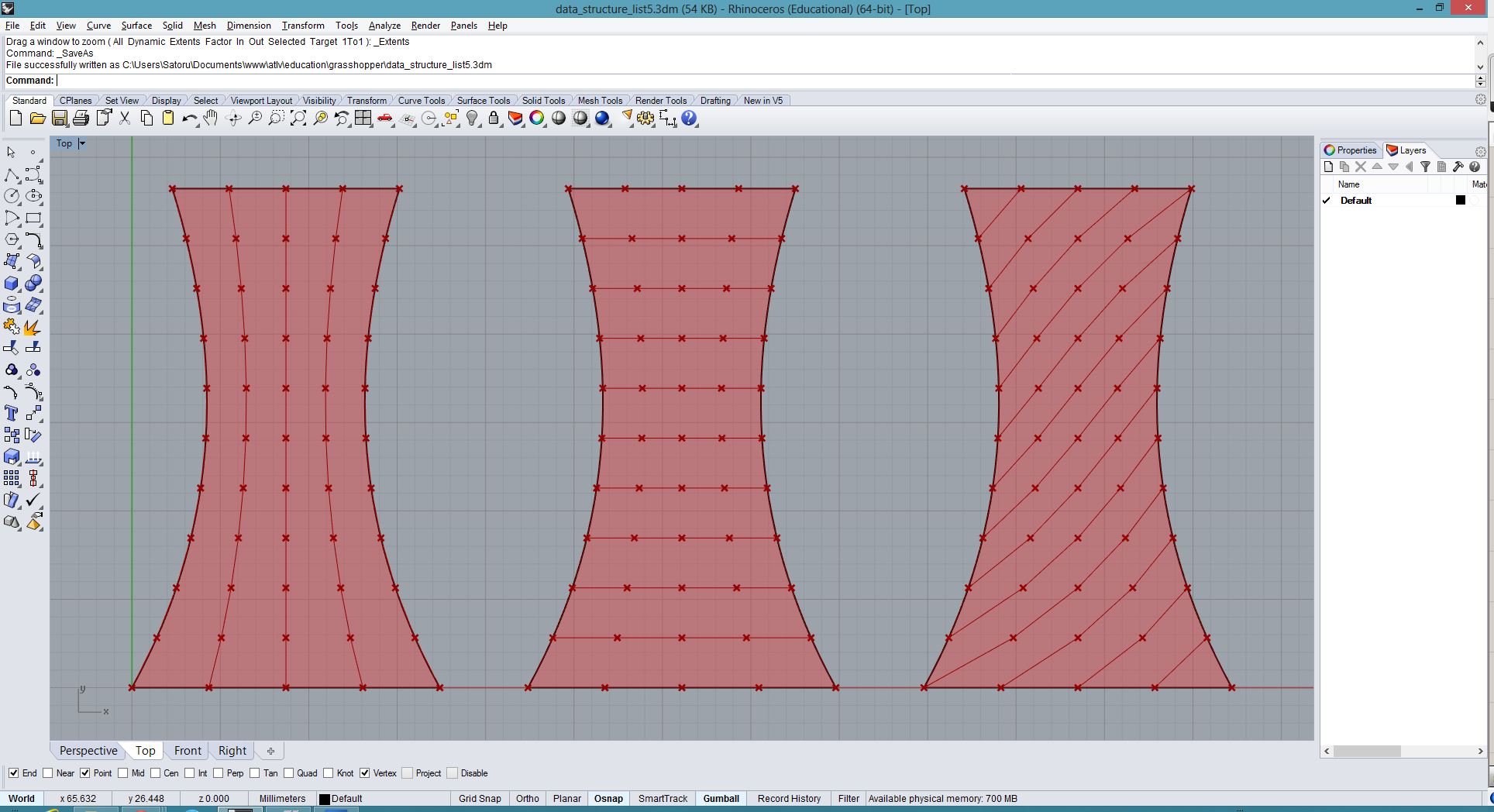Select the Box solid tool
Image resolution: width=1494 pixels, height=812 pixels.
[12, 284]
